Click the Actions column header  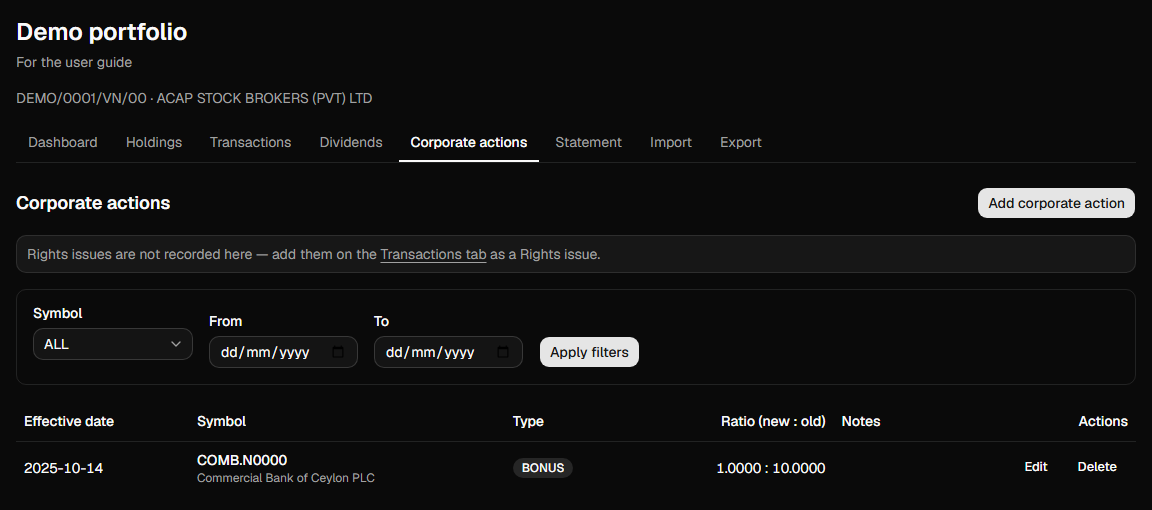(1103, 421)
